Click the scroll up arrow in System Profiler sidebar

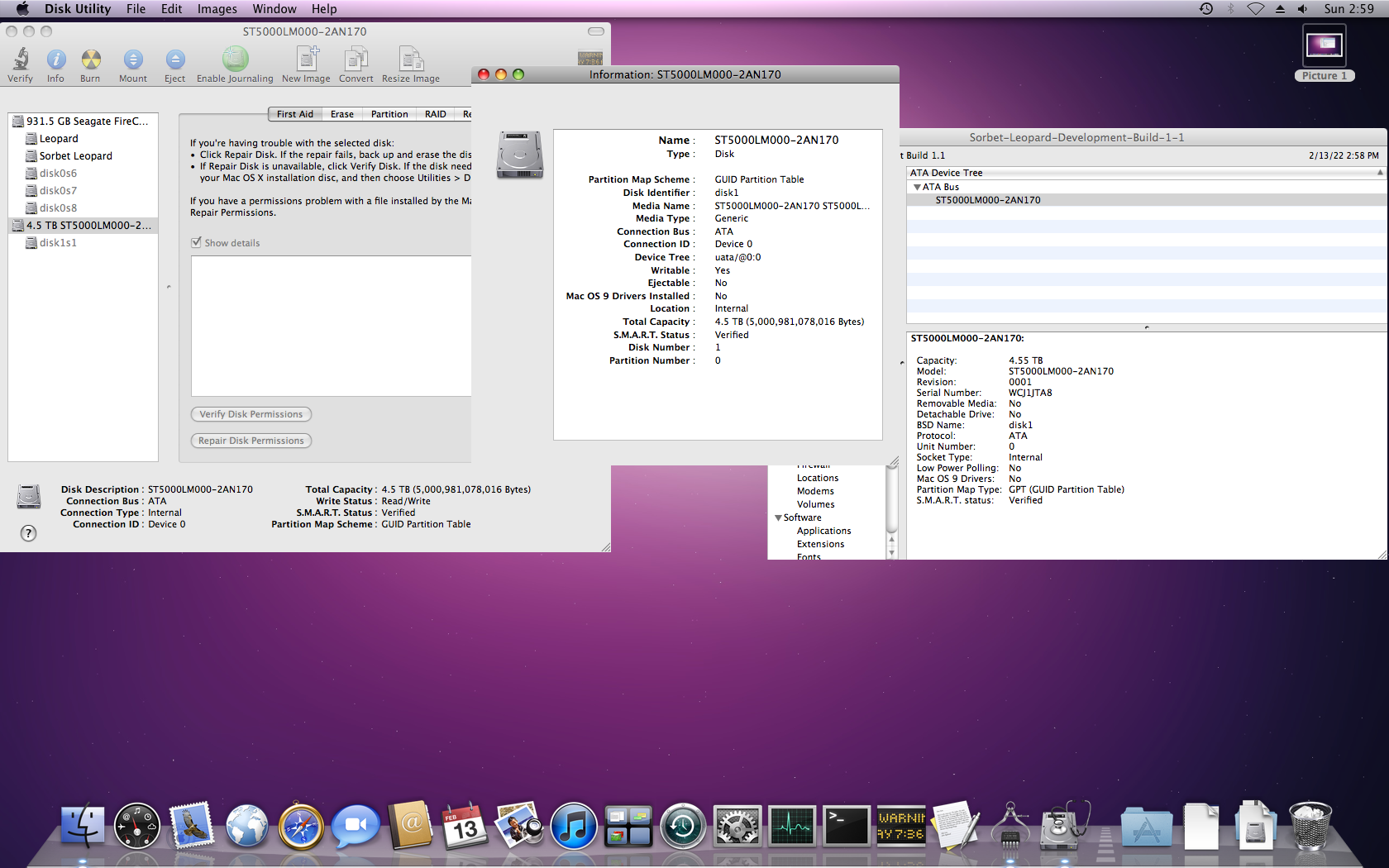point(891,540)
